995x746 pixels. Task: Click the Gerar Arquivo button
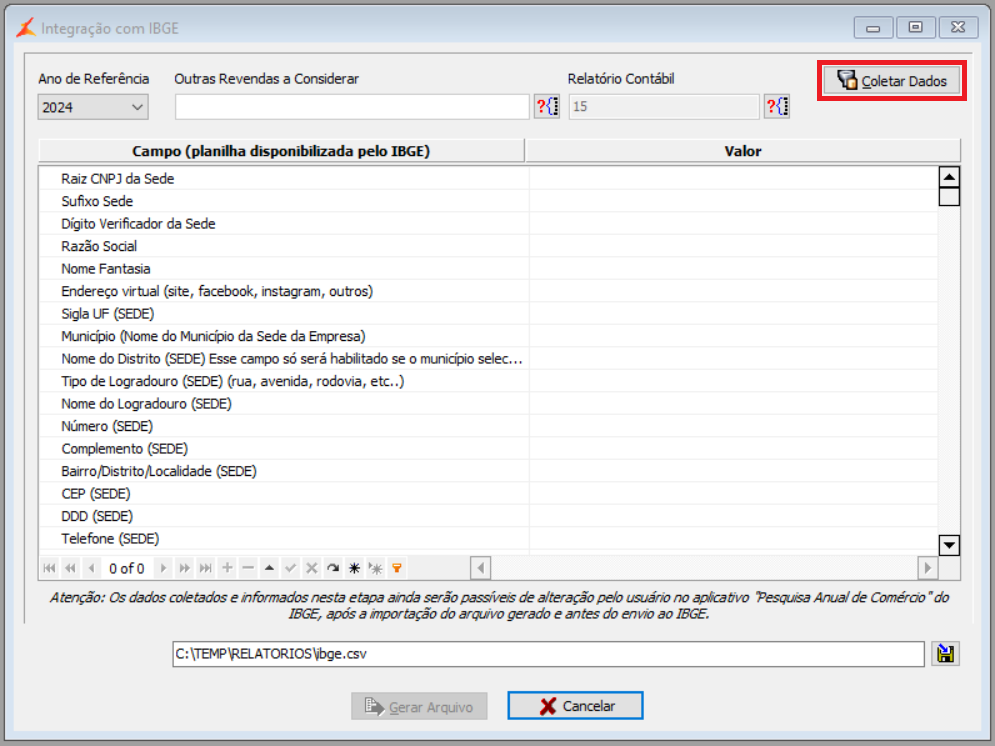[x=419, y=706]
